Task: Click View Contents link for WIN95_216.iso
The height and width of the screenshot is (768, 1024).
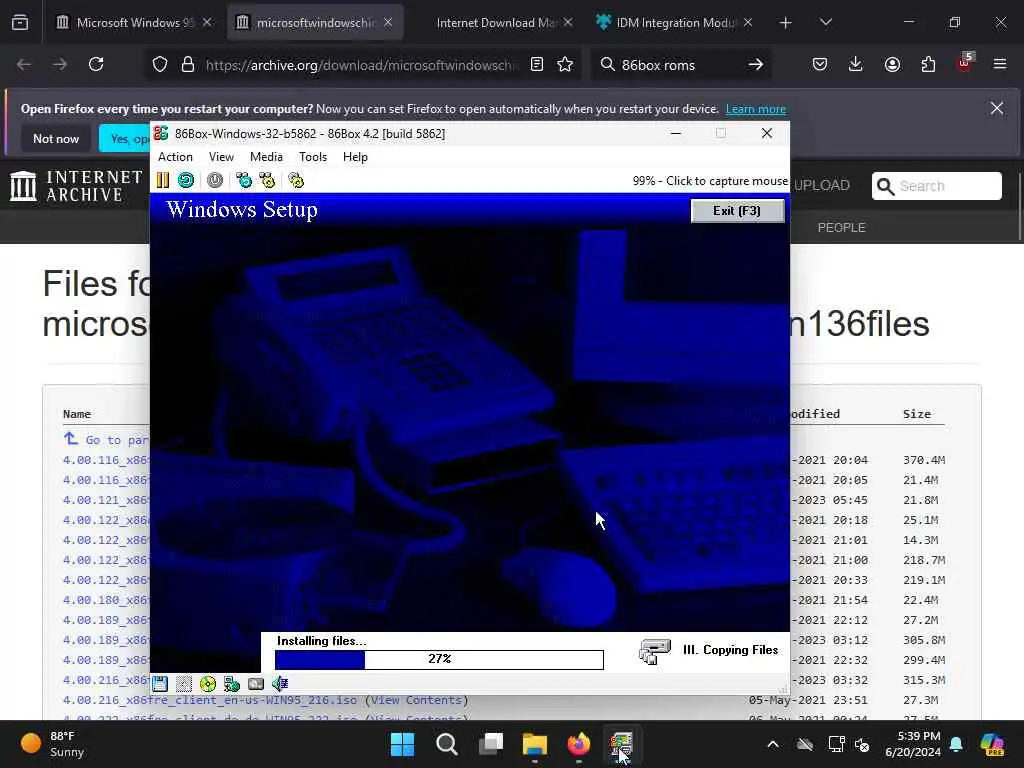Action: coord(417,699)
